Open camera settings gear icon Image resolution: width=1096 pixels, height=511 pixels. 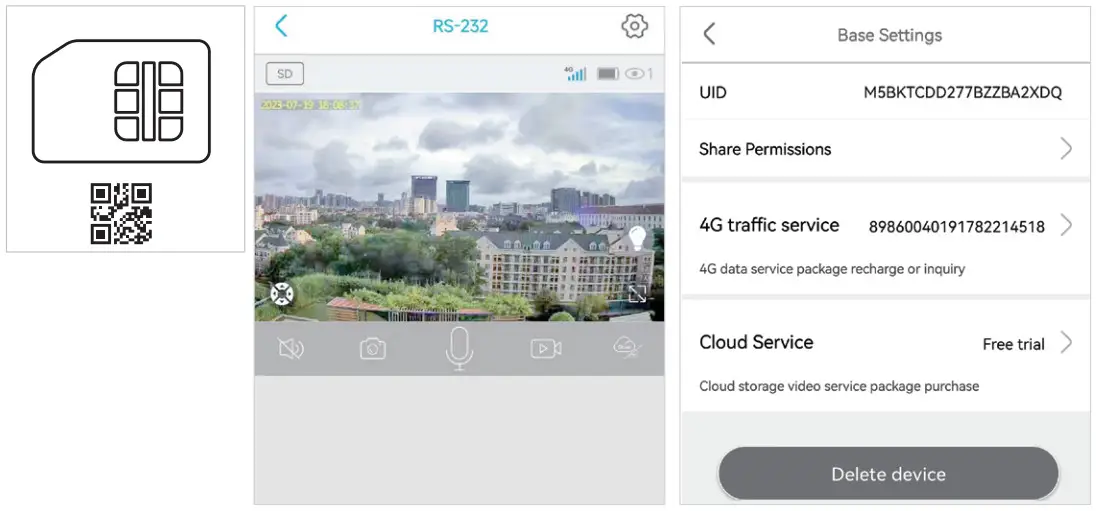[x=634, y=27]
